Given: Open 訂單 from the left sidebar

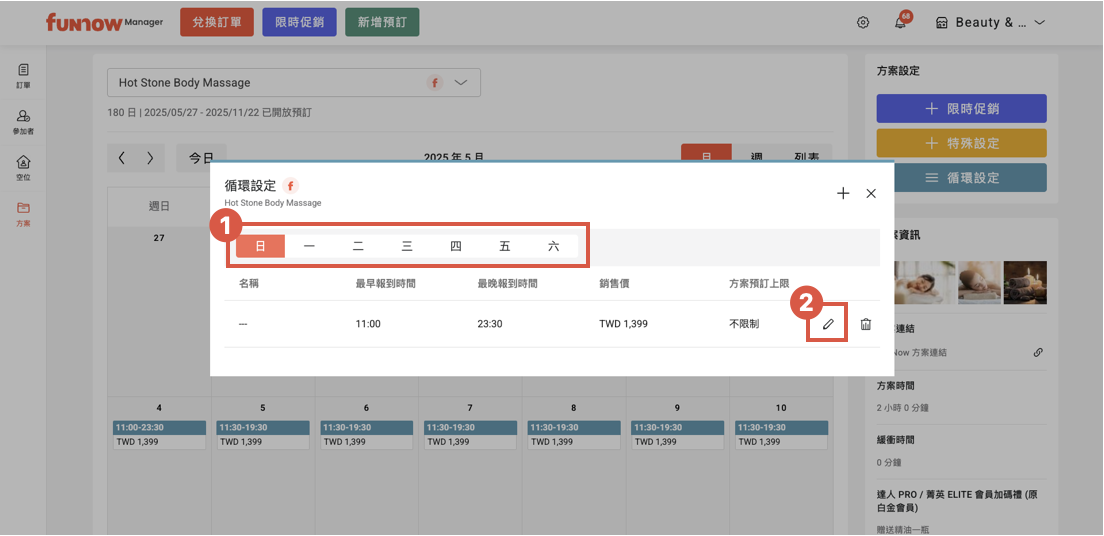Looking at the screenshot, I should (x=23, y=76).
